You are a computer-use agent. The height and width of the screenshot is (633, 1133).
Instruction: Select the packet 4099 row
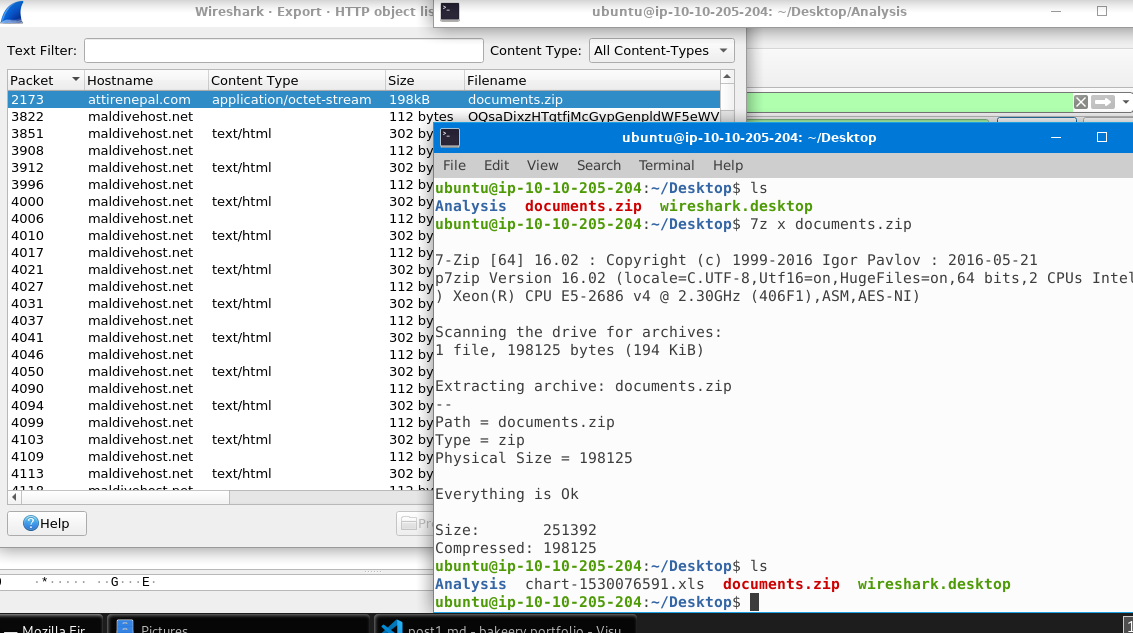point(220,422)
